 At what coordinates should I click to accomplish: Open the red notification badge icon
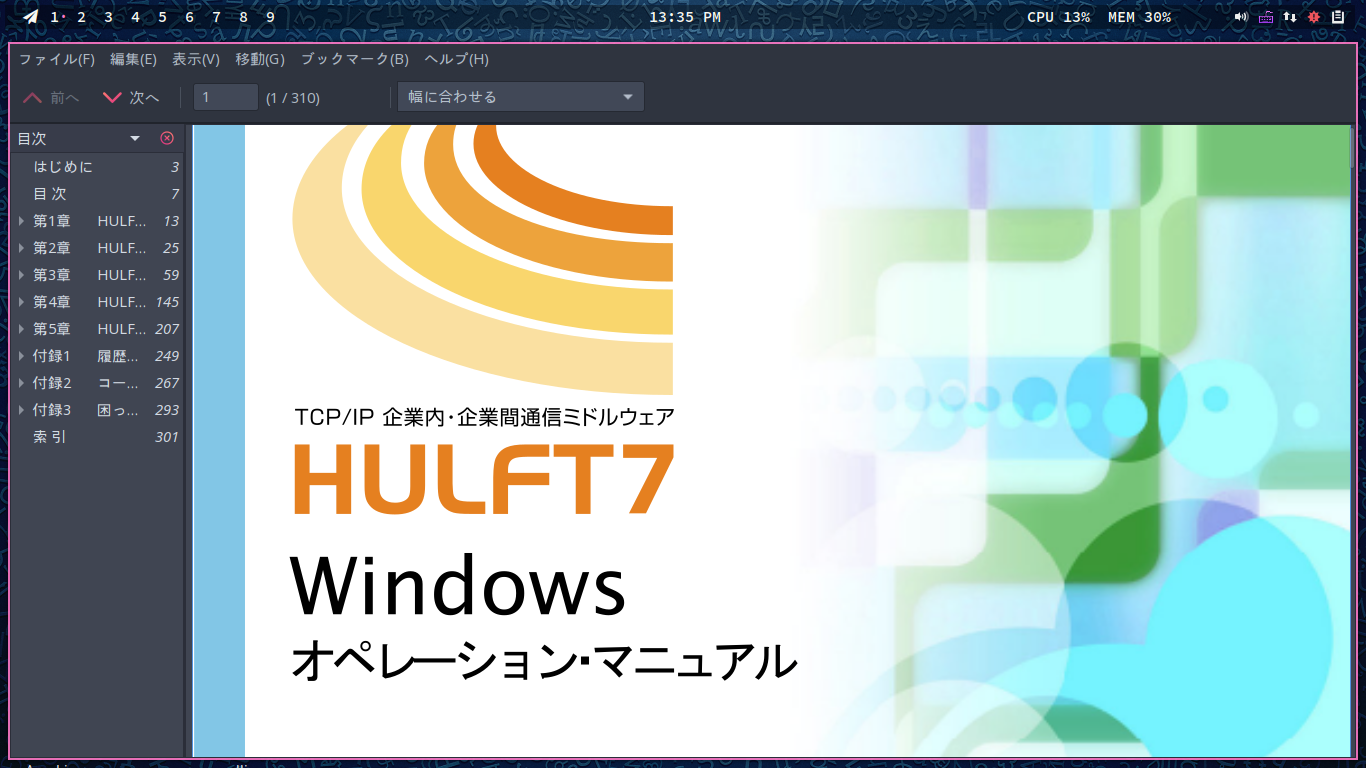tap(1314, 17)
